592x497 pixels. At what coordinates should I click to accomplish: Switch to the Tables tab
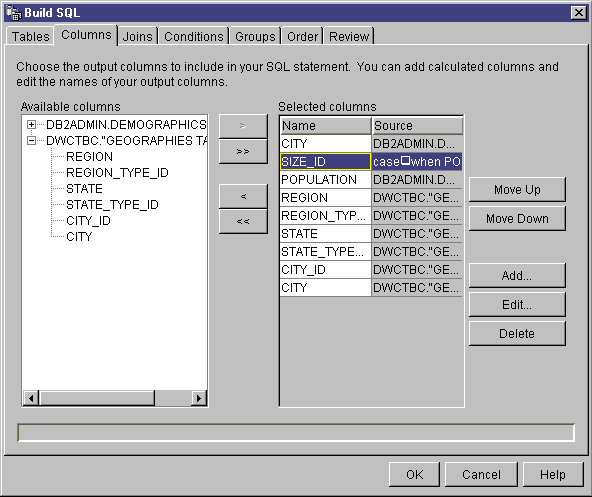[31, 37]
